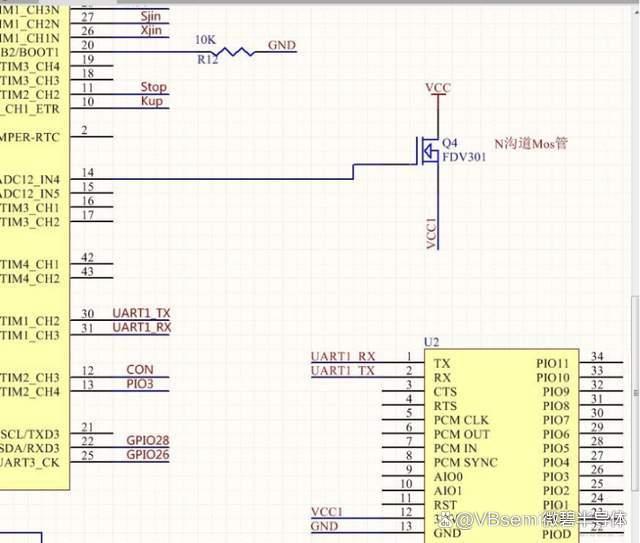This screenshot has width=640, height=543.
Task: Click the Sjin net label at pin 27
Action: pyautogui.click(x=151, y=16)
